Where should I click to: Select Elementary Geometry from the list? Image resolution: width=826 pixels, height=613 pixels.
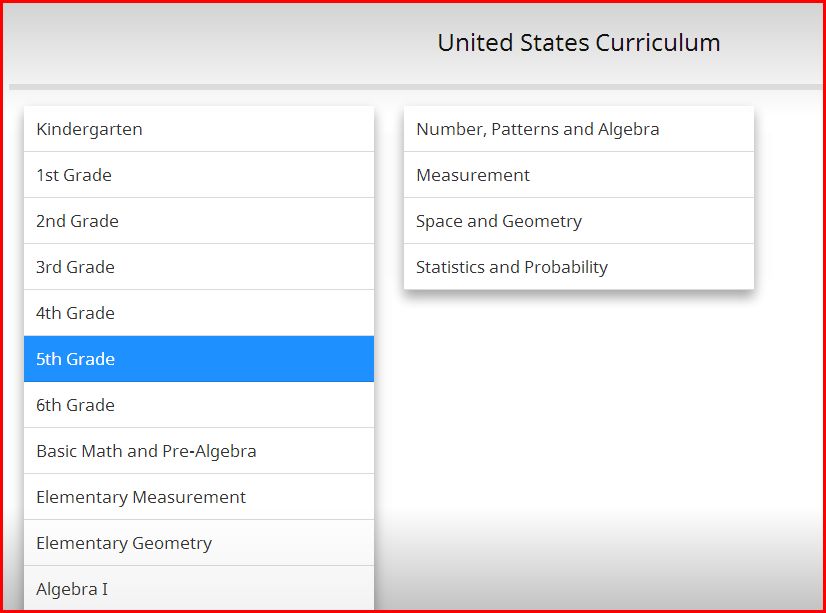pyautogui.click(x=199, y=542)
